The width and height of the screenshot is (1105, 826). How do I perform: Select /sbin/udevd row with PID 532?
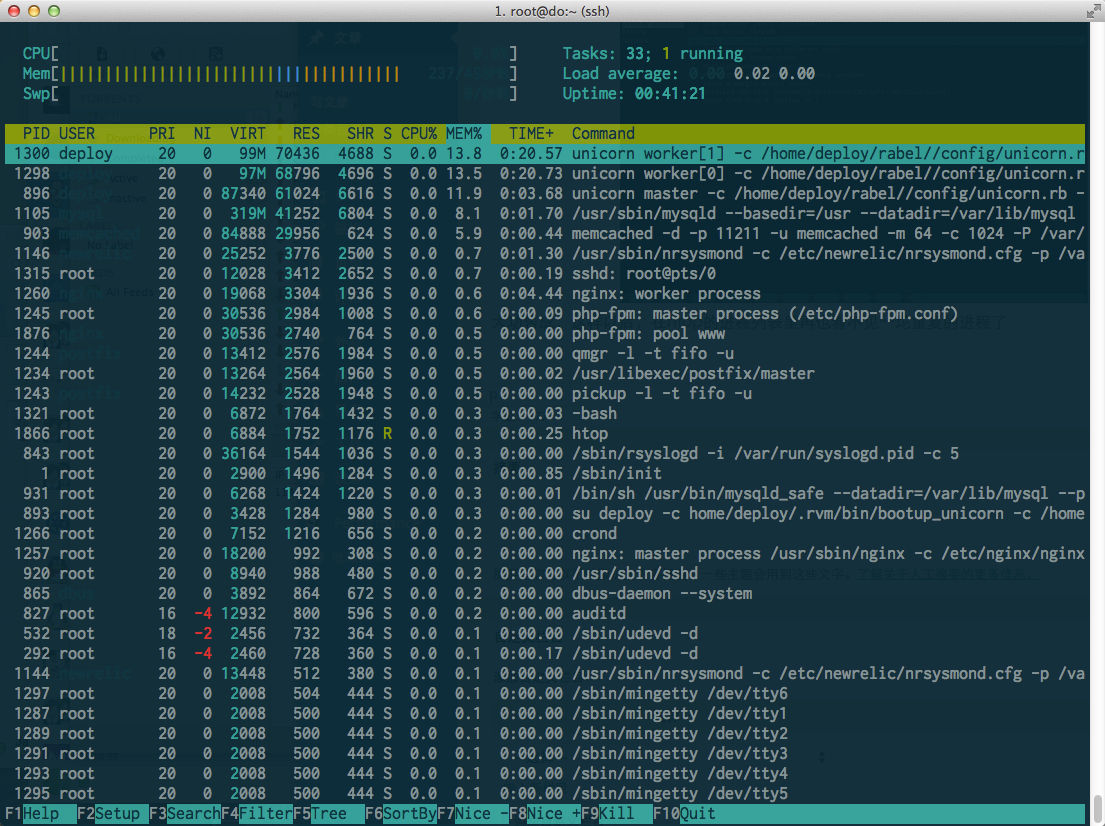(545, 634)
